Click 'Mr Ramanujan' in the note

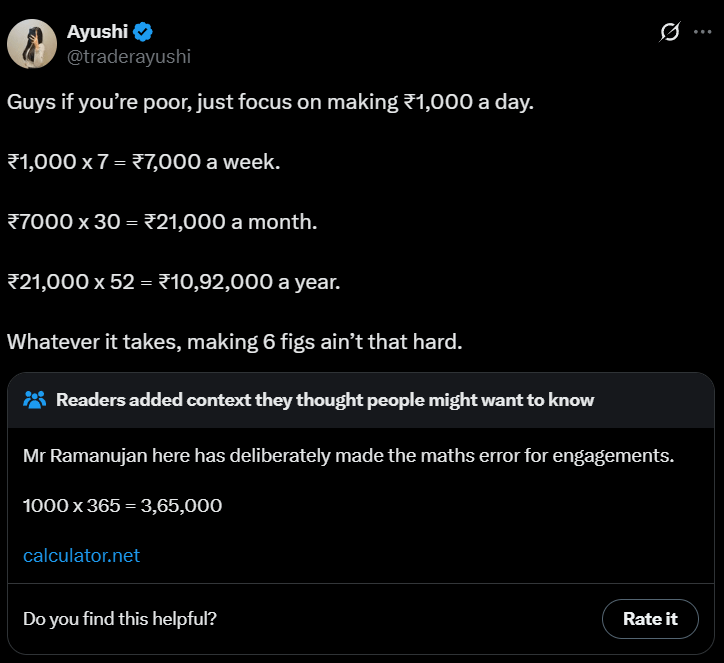coord(83,456)
